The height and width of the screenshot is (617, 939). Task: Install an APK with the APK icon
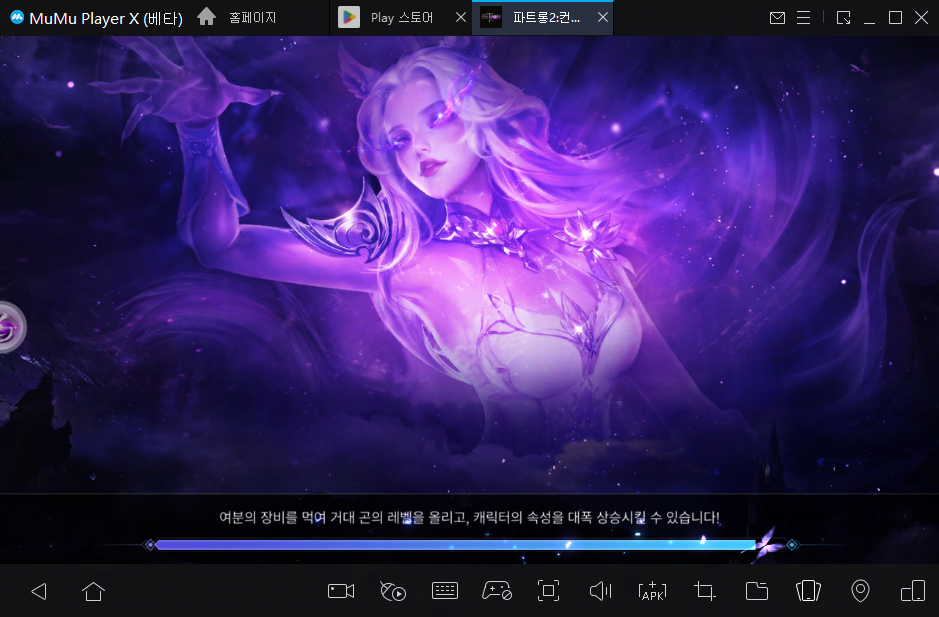tap(653, 591)
